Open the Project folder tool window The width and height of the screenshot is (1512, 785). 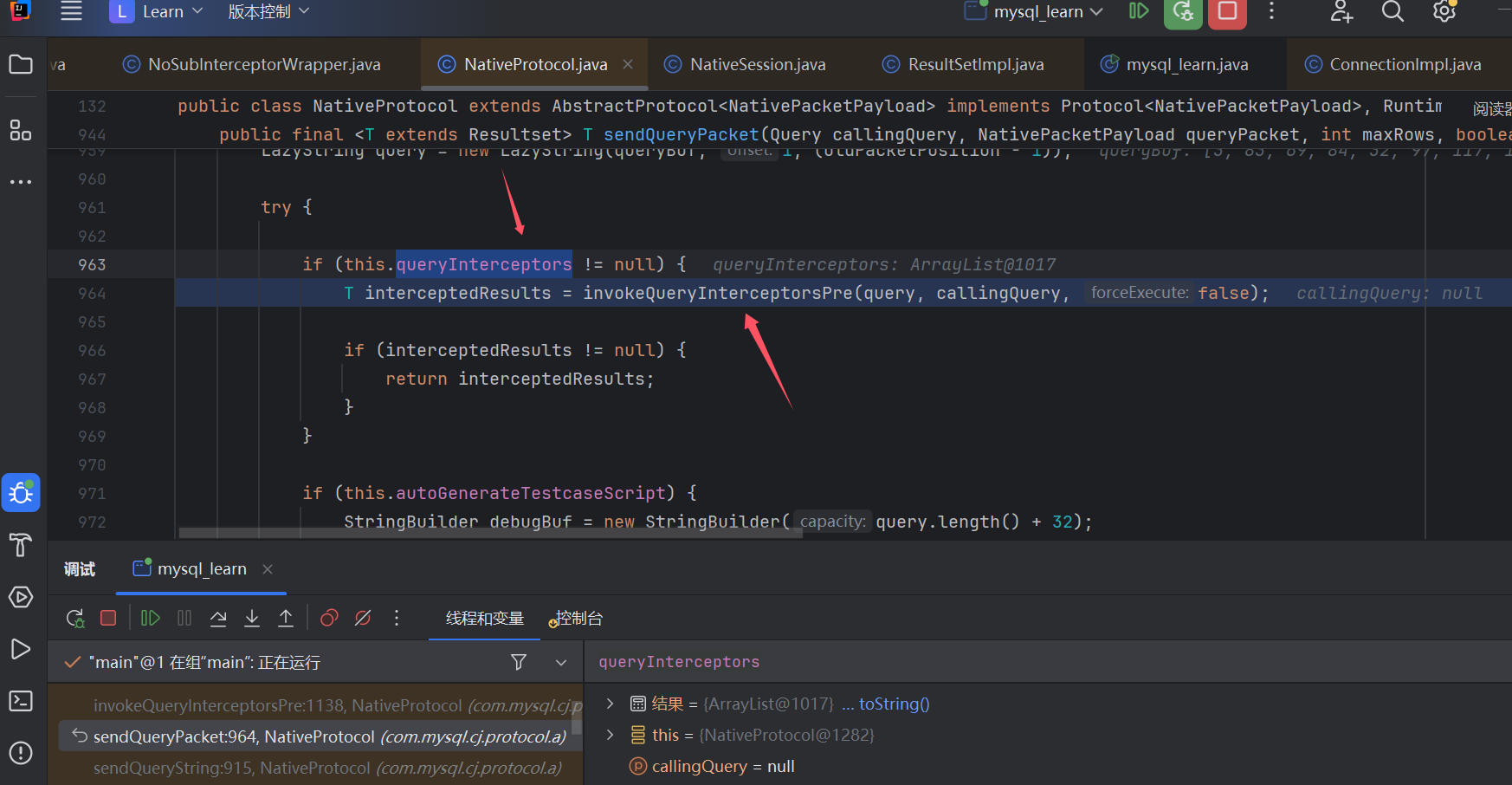coord(21,64)
